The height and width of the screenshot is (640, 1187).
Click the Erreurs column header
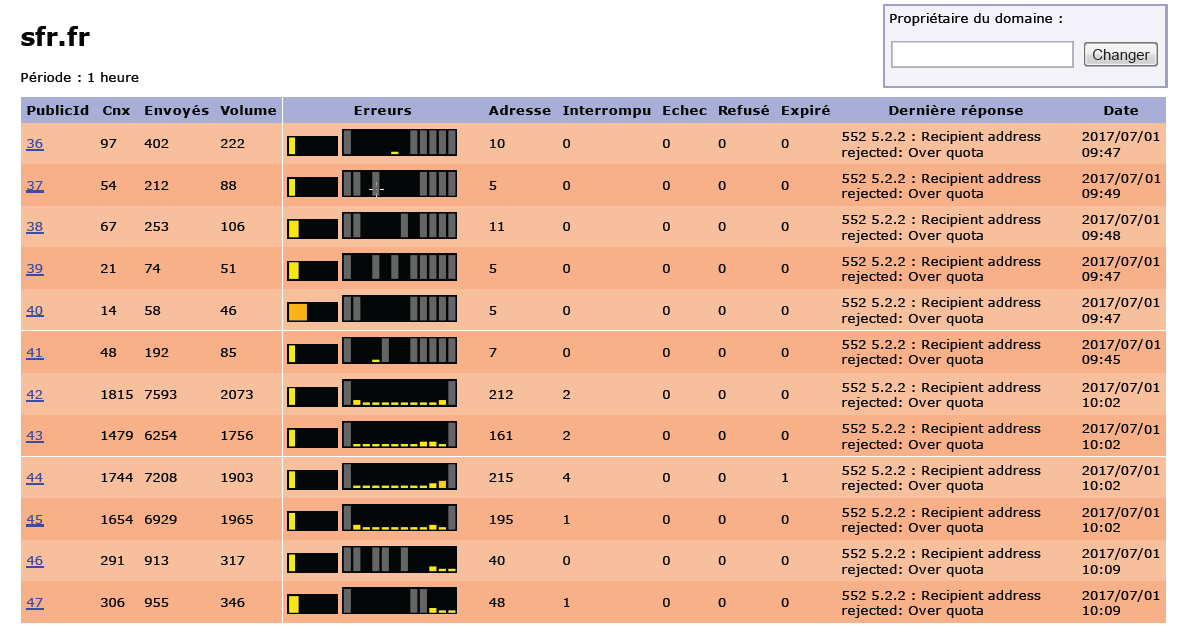coord(383,111)
